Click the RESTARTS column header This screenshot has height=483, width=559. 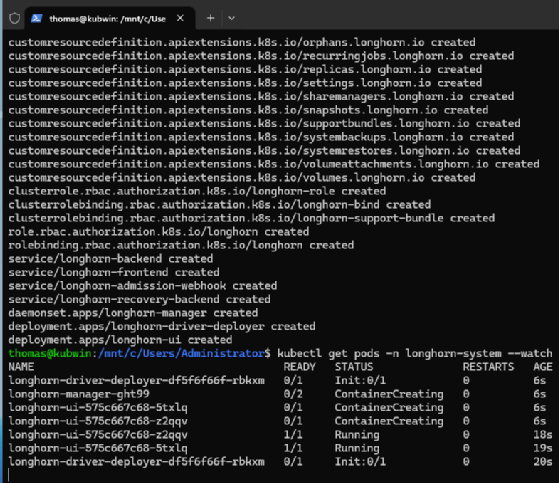[x=488, y=367]
